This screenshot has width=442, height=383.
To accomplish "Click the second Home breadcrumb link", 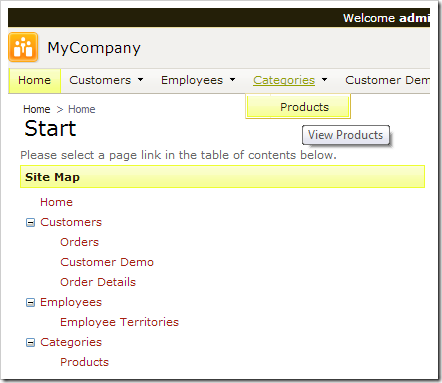I will pyautogui.click(x=82, y=109).
